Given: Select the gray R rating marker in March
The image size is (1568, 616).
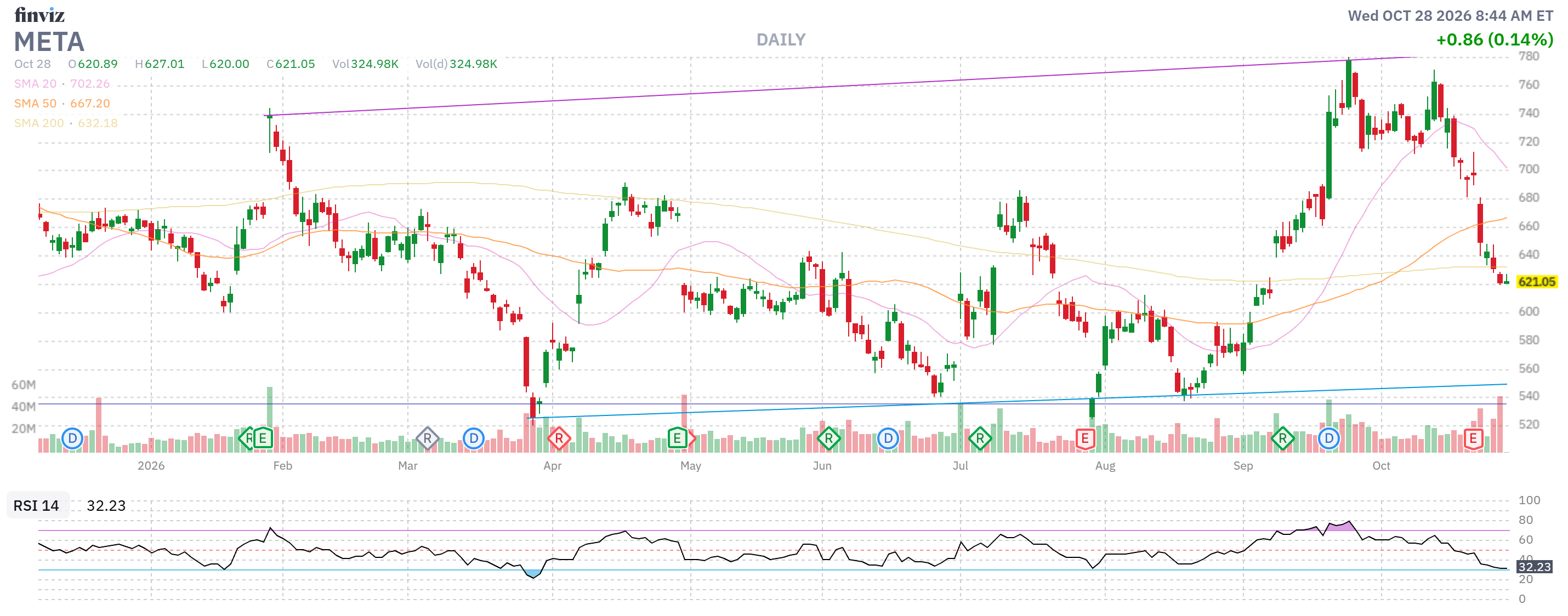Looking at the screenshot, I should tap(427, 438).
